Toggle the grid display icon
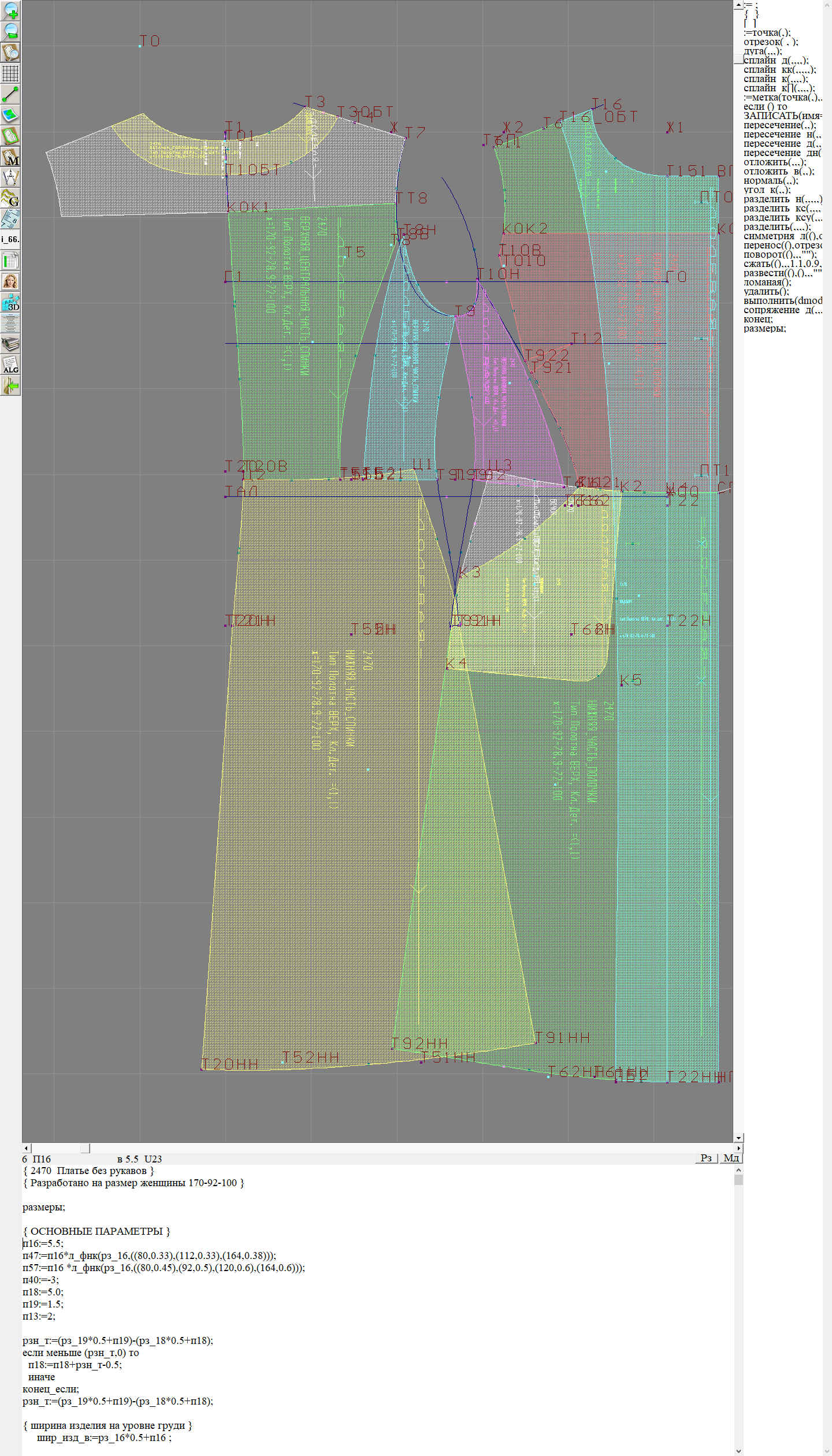The height and width of the screenshot is (1456, 832). coord(10,73)
